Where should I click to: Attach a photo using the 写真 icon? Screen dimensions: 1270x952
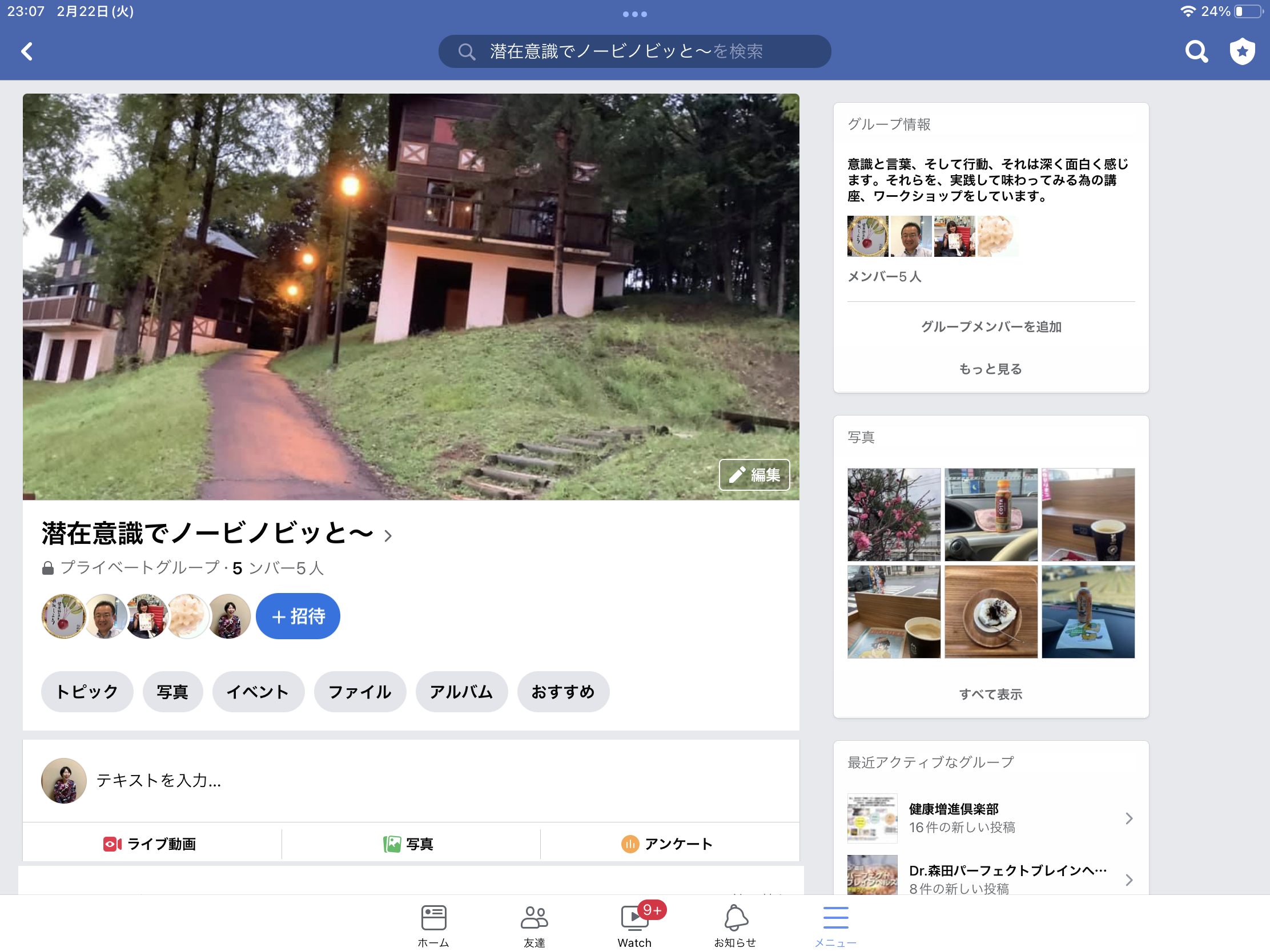[x=411, y=844]
